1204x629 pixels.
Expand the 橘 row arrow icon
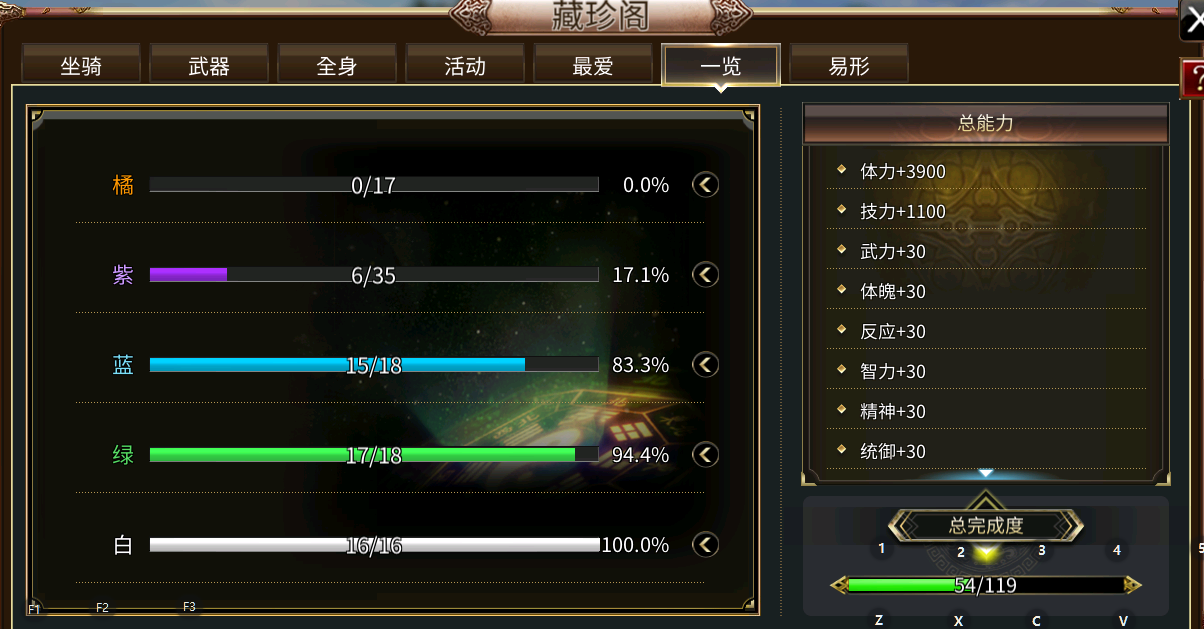tap(706, 185)
